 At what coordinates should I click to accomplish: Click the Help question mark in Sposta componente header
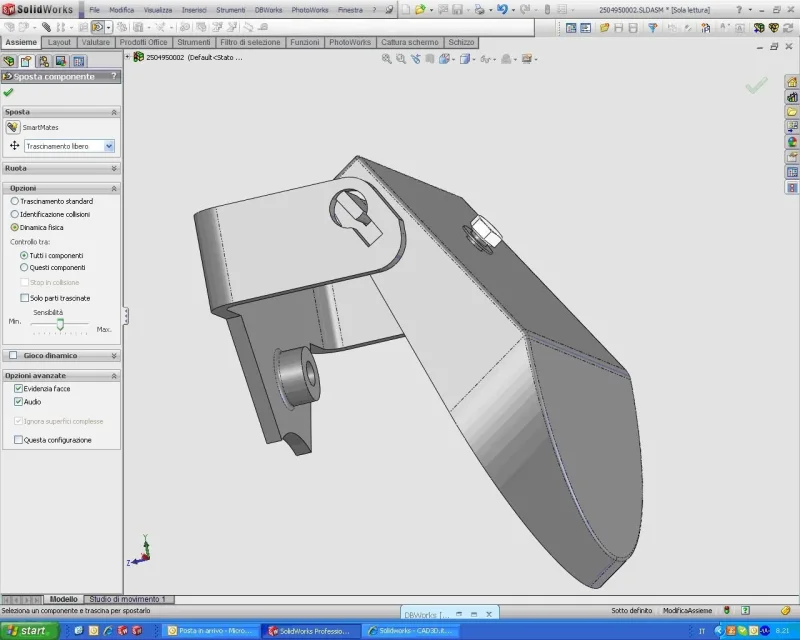114,76
